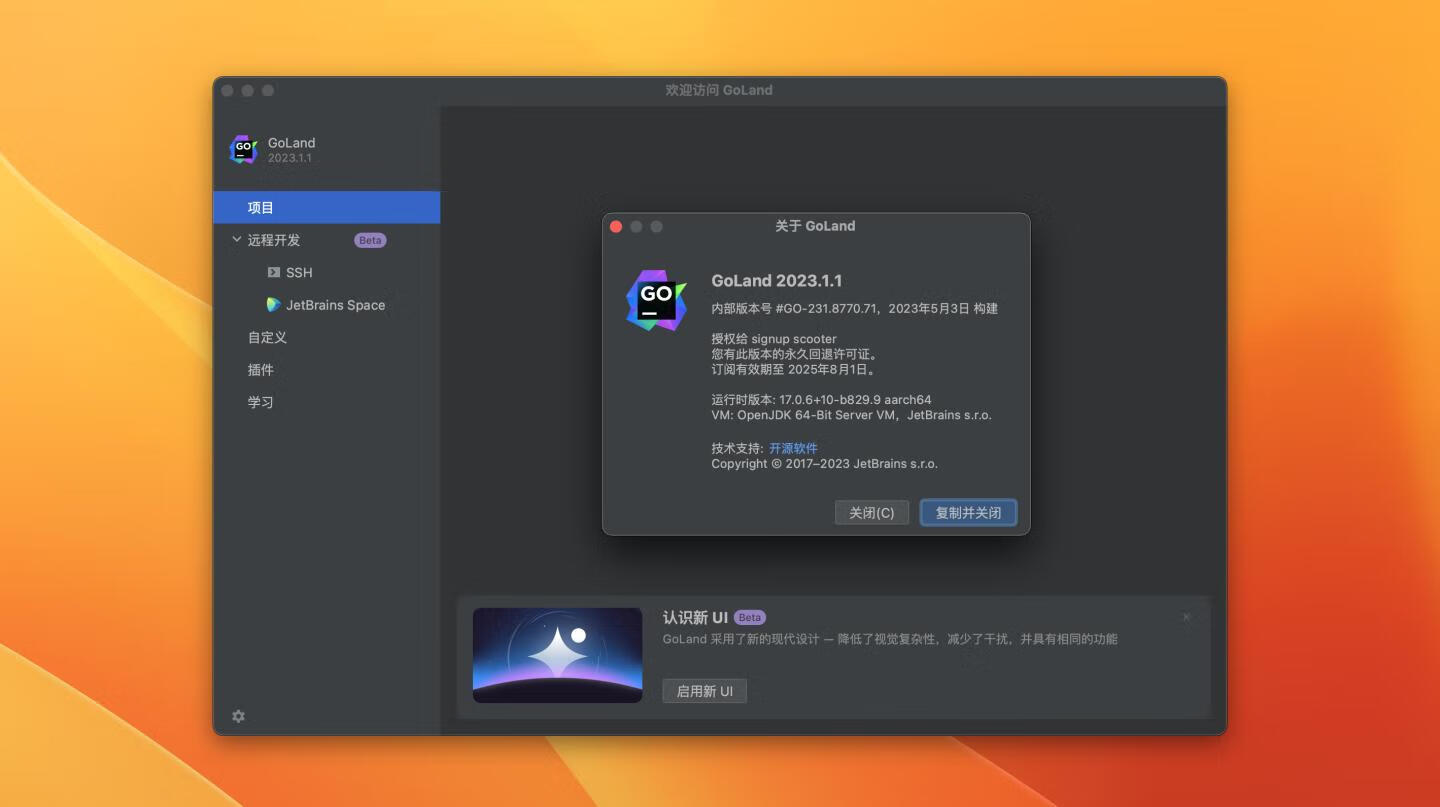Click the subscription expiry line 2025年8月1日
Viewport: 1440px width, 807px height.
[x=795, y=369]
